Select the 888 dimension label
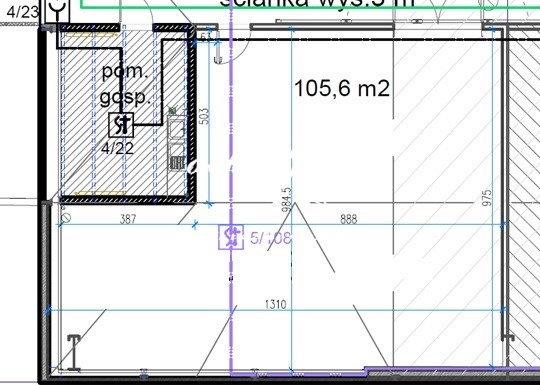 coord(349,219)
